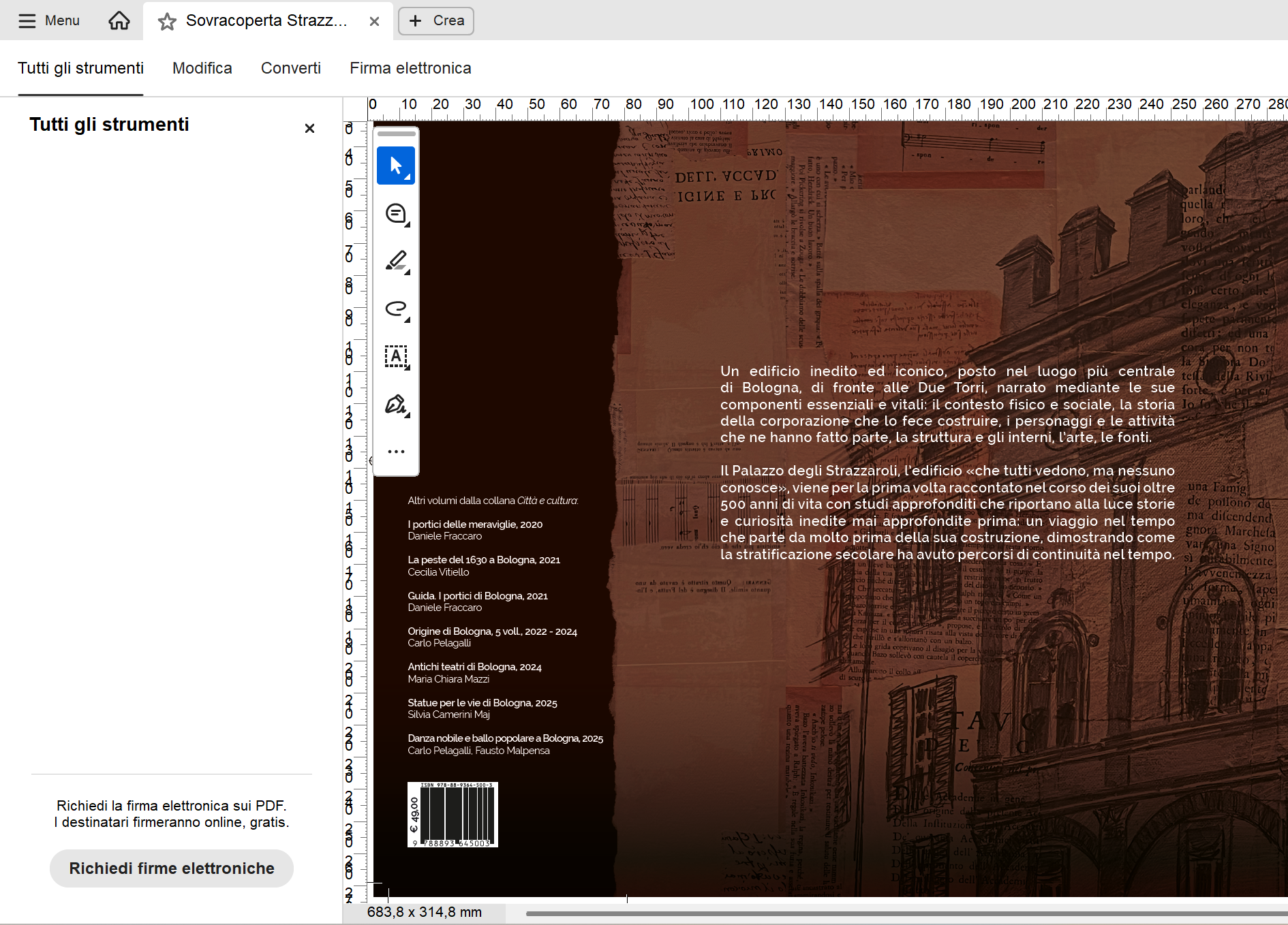Open the Converti tab
This screenshot has width=1288, height=925.
pos(291,68)
